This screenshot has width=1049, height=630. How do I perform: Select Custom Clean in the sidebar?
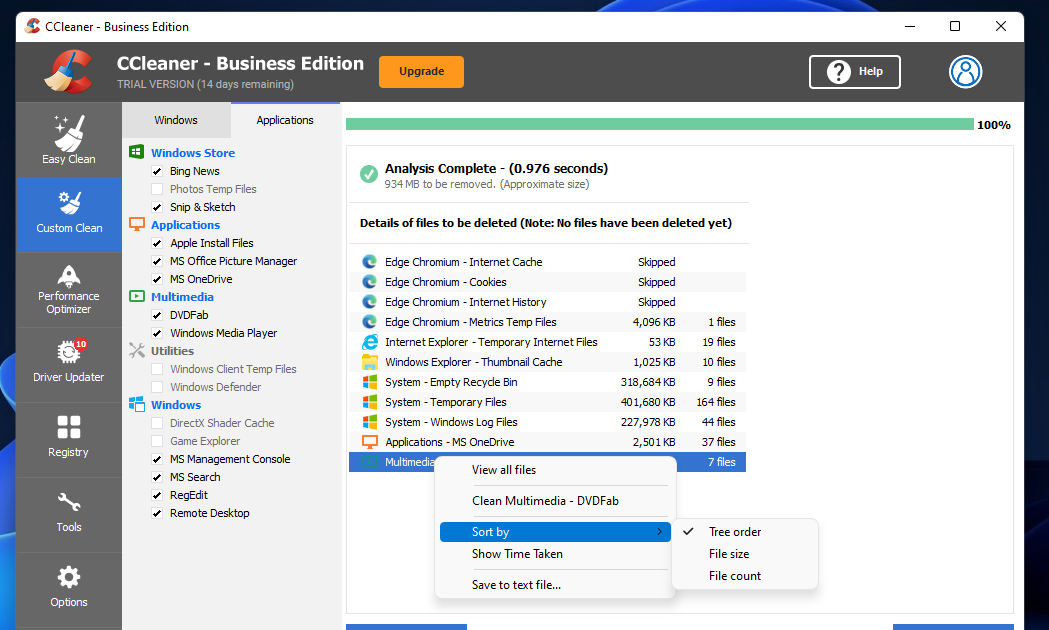tap(69, 214)
